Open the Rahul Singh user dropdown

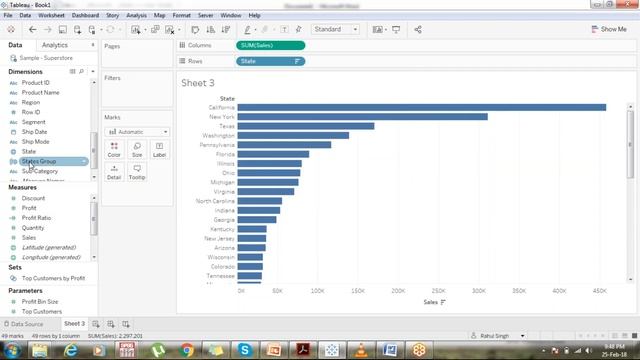(x=522, y=336)
